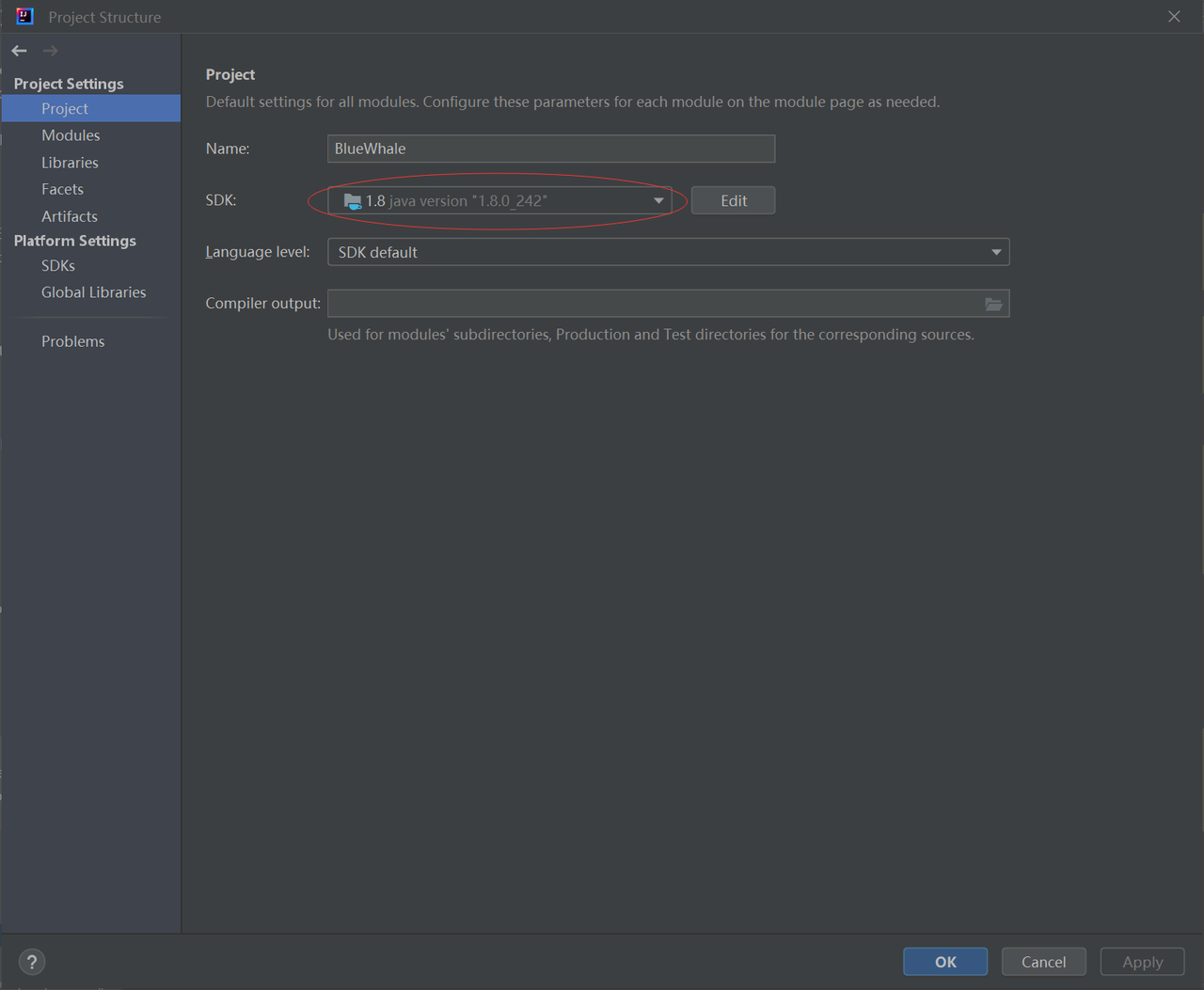Viewport: 1204px width, 990px height.
Task: Open the SDK dropdown chevron arrow
Action: click(658, 199)
